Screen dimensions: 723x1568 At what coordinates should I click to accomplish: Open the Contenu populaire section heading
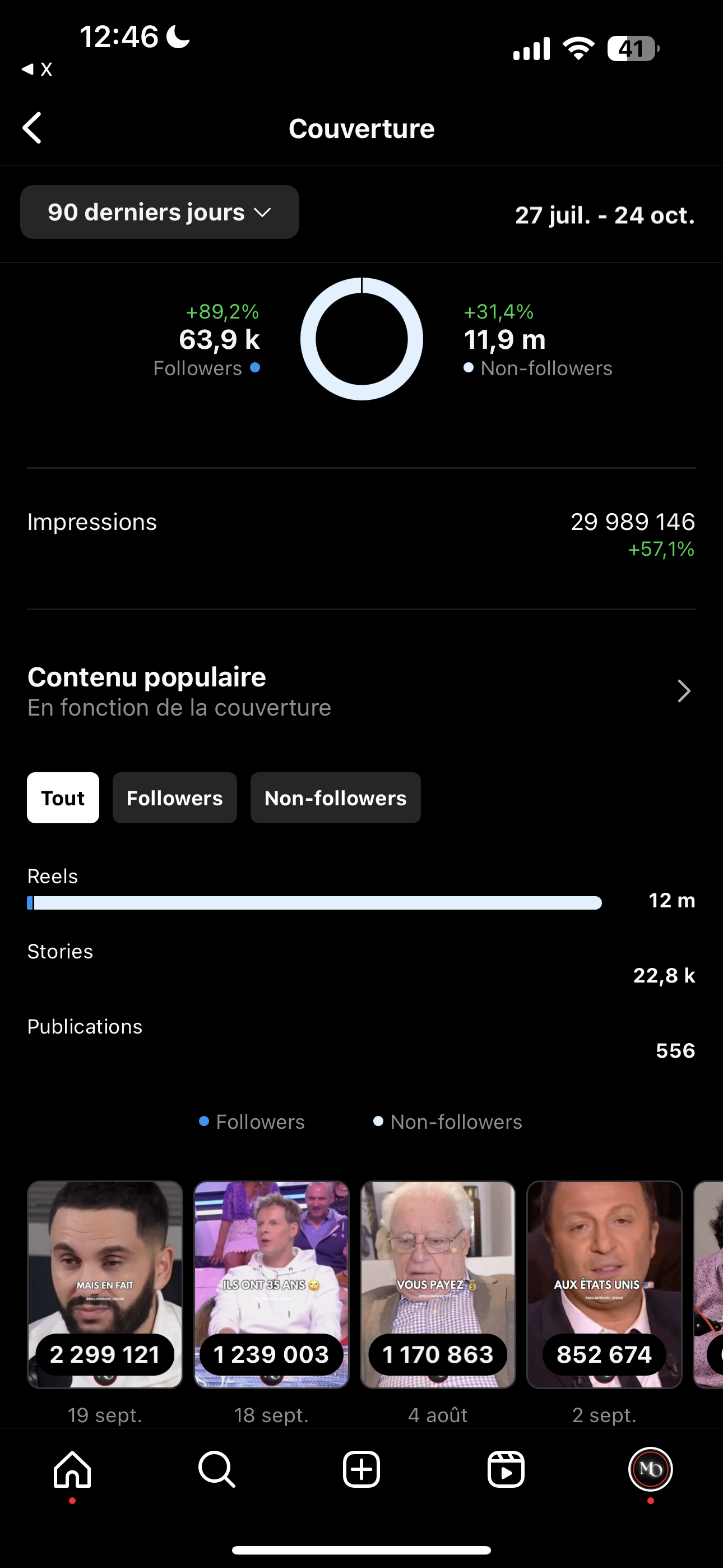147,677
